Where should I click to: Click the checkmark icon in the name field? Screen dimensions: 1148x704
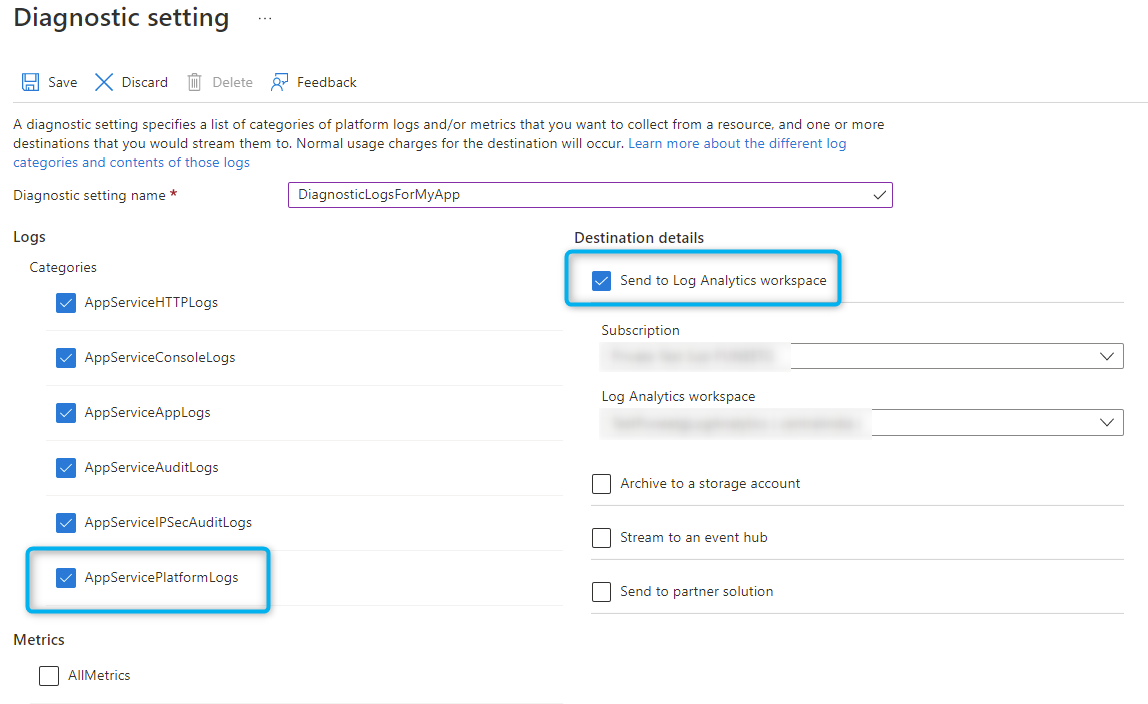(x=877, y=194)
